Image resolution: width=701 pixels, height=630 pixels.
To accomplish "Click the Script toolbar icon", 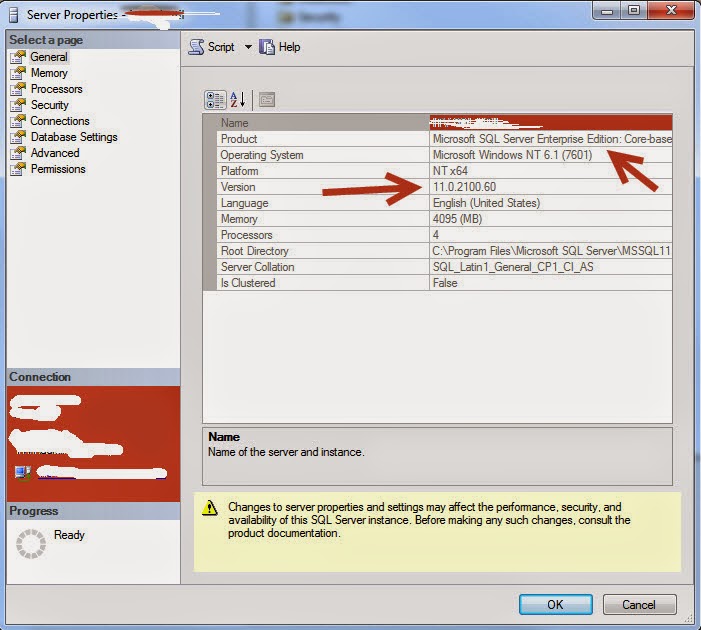I will coord(196,47).
